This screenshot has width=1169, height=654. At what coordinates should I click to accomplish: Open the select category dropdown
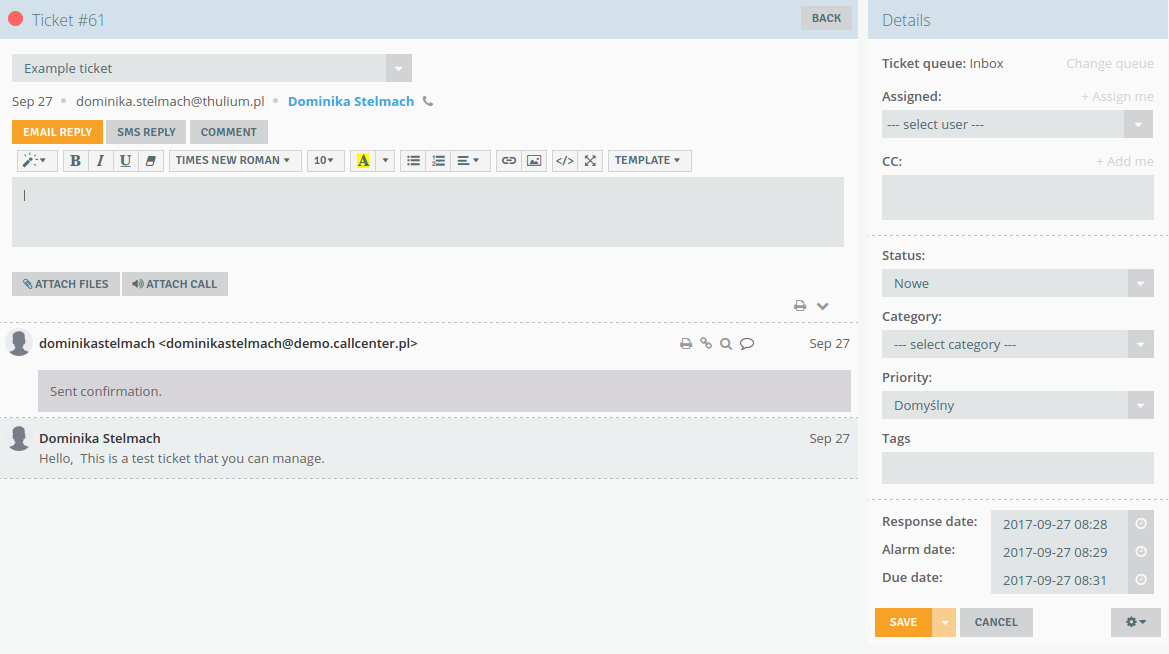click(x=1018, y=345)
